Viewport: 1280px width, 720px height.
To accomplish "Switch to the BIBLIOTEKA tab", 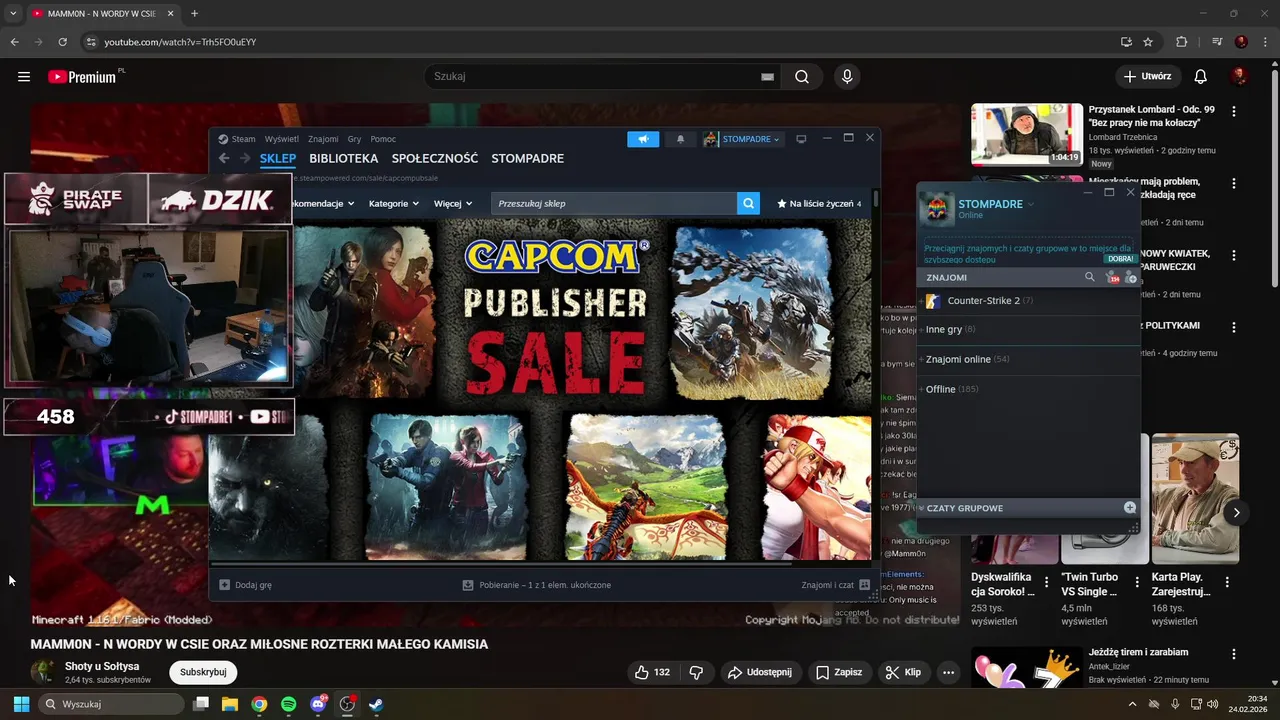I will pyautogui.click(x=344, y=159).
